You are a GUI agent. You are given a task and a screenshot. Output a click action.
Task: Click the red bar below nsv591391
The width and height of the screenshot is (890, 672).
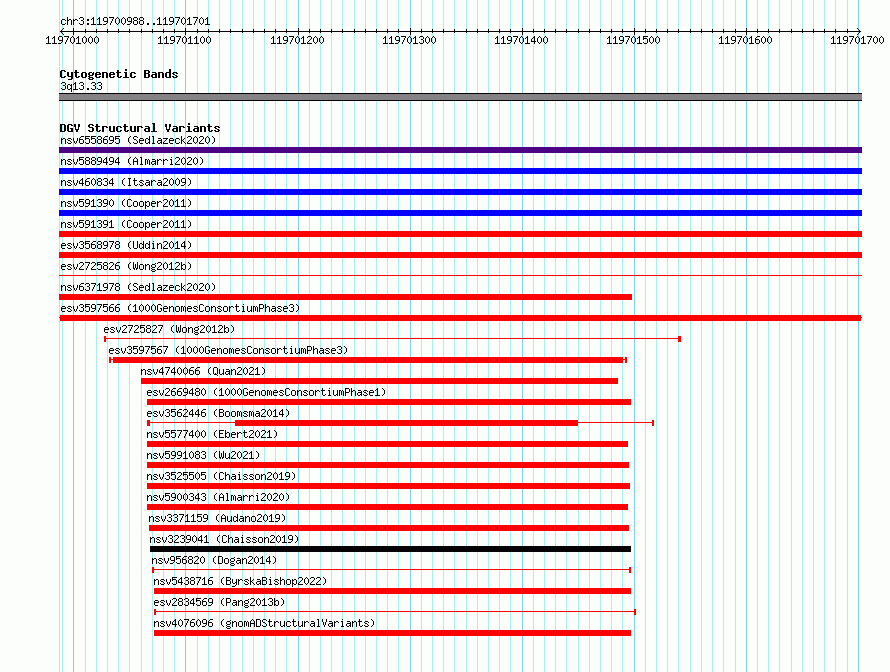[x=460, y=234]
